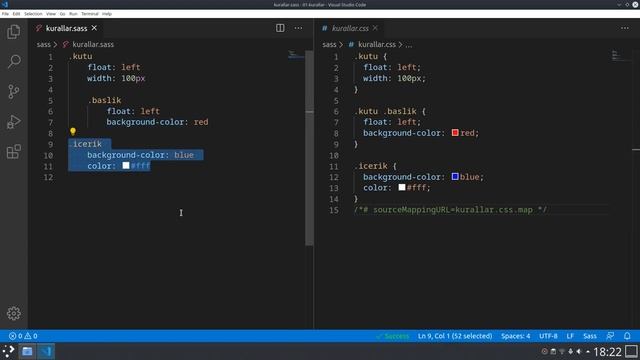Image resolution: width=640 pixels, height=360 pixels.
Task: Click the right editor minimap
Action: pyautogui.click(x=620, y=56)
